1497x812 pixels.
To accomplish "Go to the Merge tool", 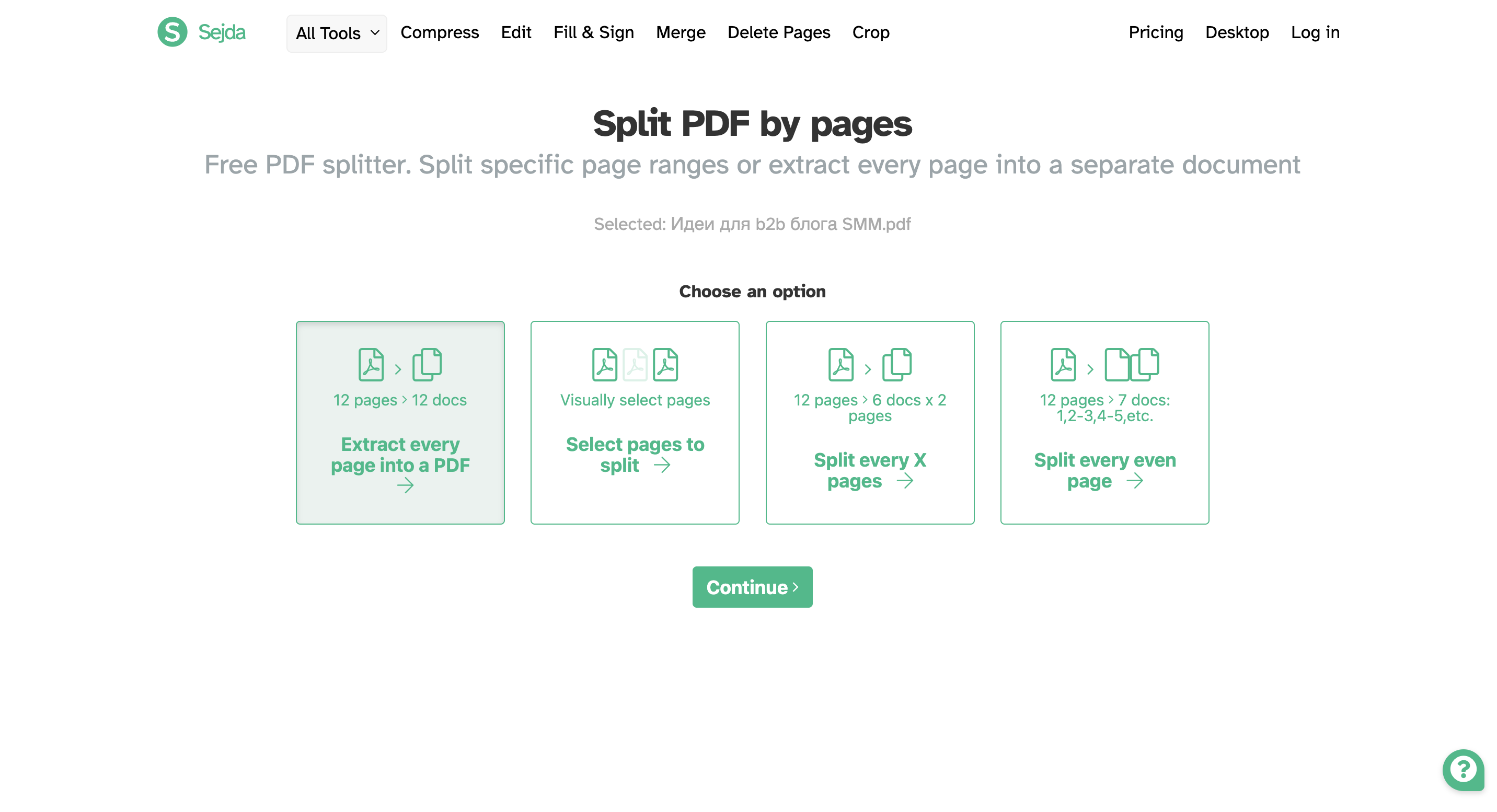I will point(680,32).
